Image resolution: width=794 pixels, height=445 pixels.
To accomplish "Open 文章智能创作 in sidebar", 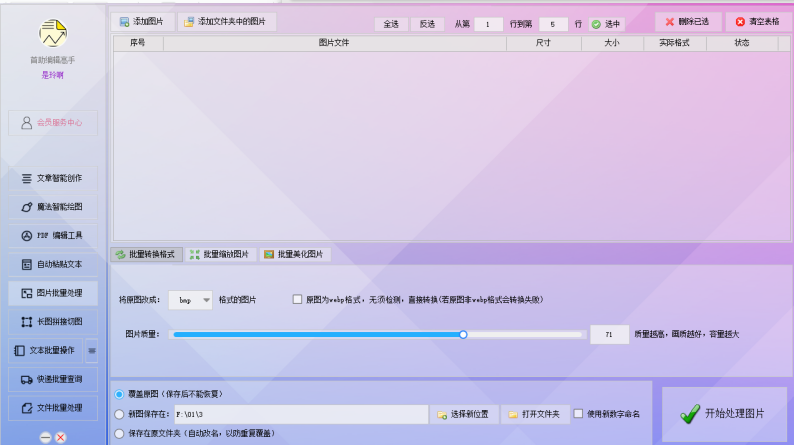I will point(53,178).
